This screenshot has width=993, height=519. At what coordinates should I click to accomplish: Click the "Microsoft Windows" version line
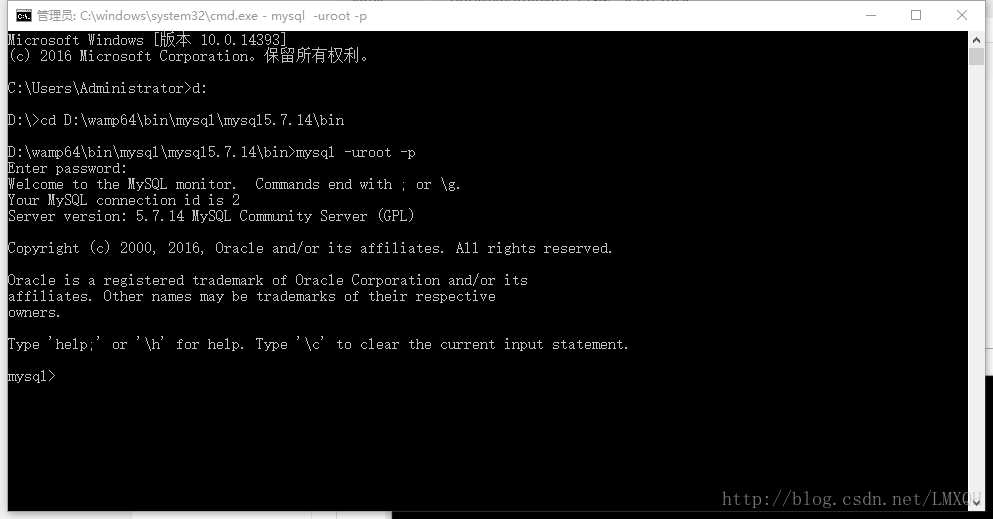click(147, 40)
